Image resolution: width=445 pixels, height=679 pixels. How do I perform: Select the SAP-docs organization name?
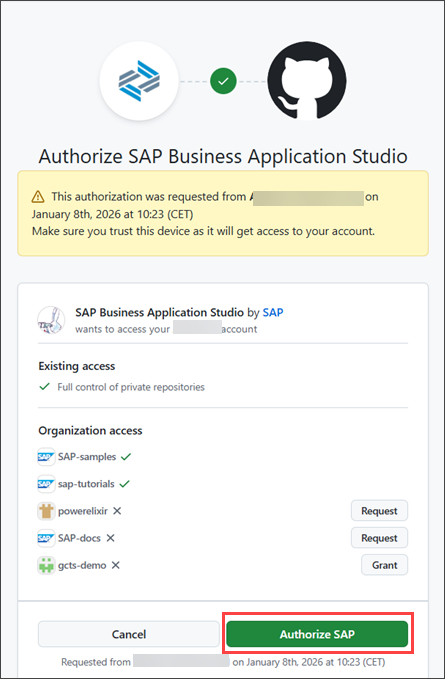(x=79, y=538)
